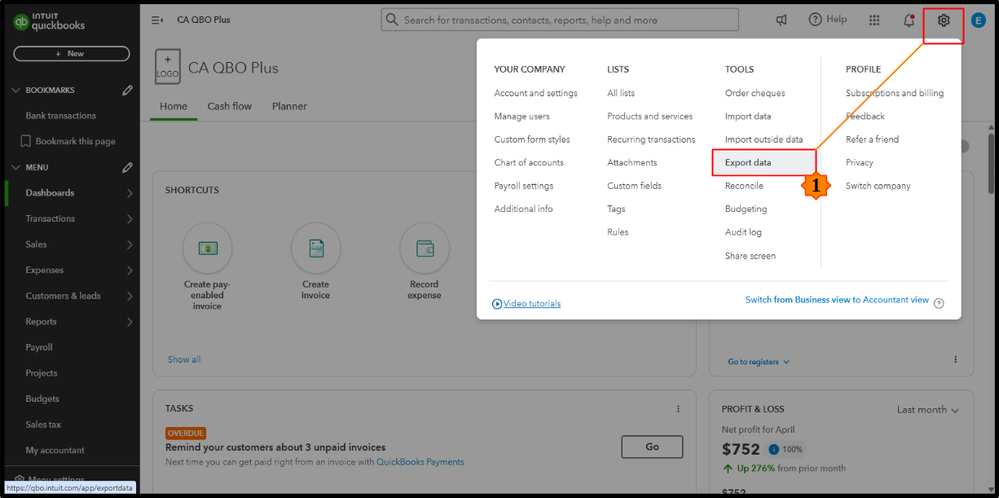Click the help question icon beside Accountant view
Image resolution: width=999 pixels, height=498 pixels.
(938, 304)
